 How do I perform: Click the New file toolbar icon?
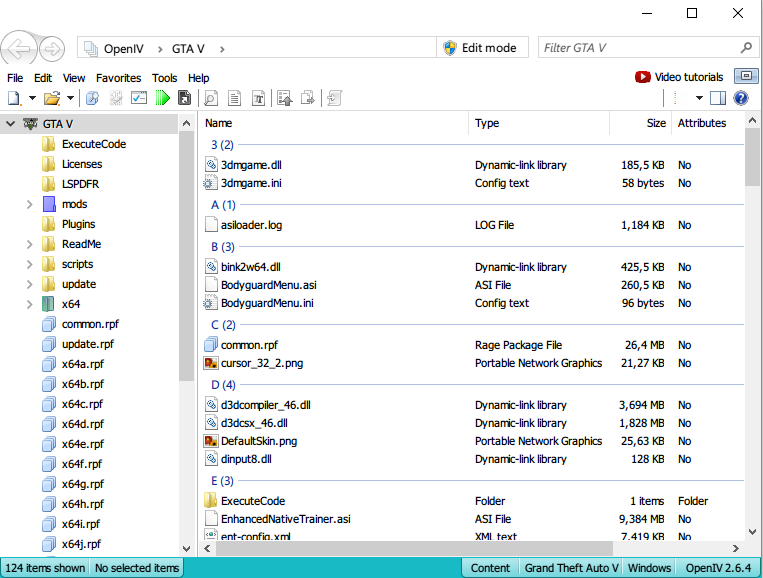tap(14, 98)
